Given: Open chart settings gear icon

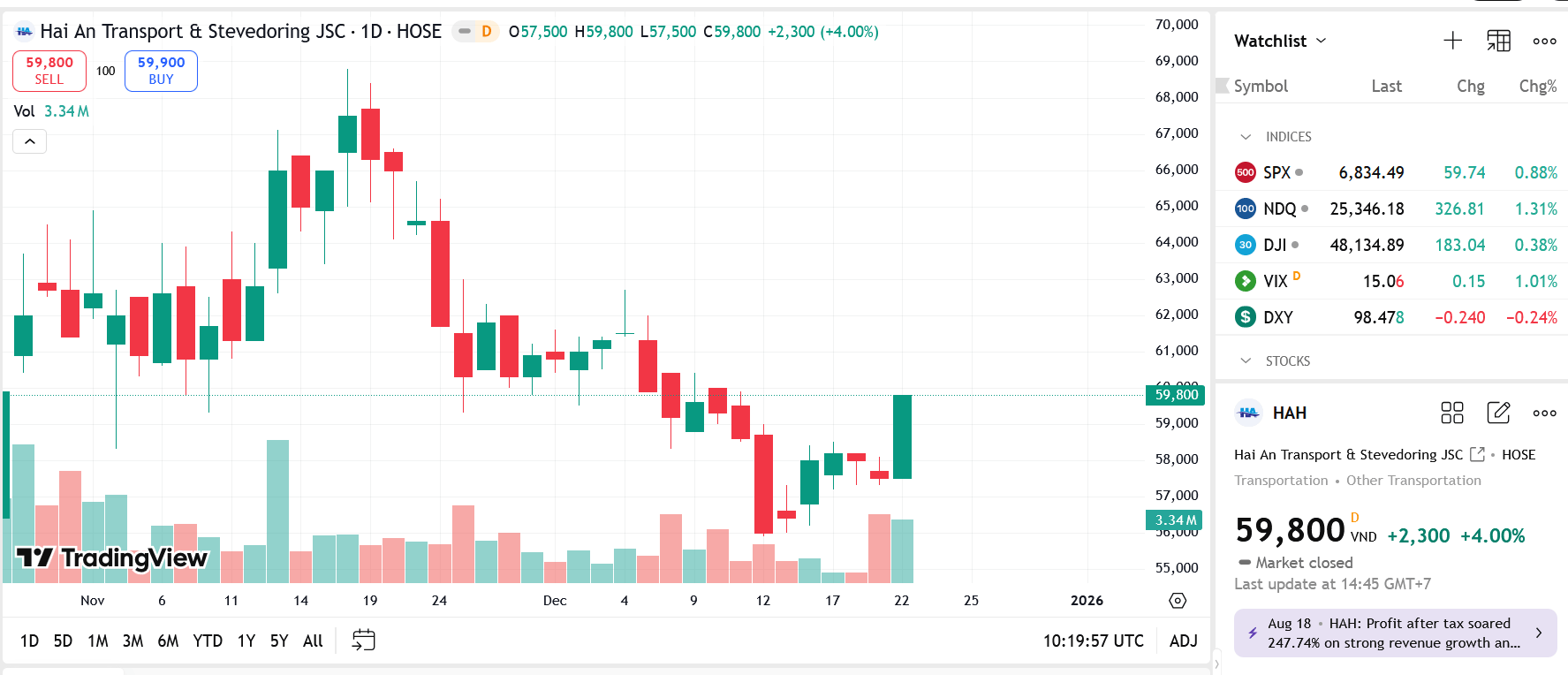Looking at the screenshot, I should point(1178,601).
